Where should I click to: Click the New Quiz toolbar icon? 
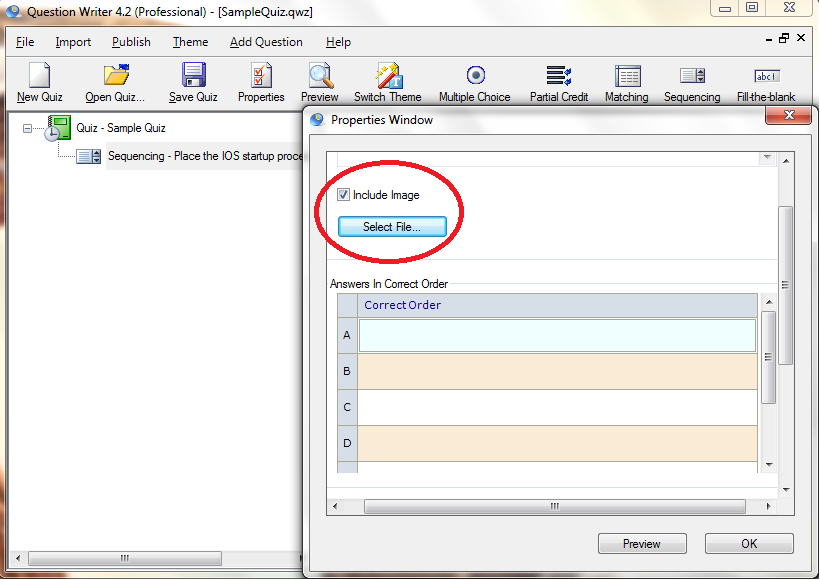(40, 75)
